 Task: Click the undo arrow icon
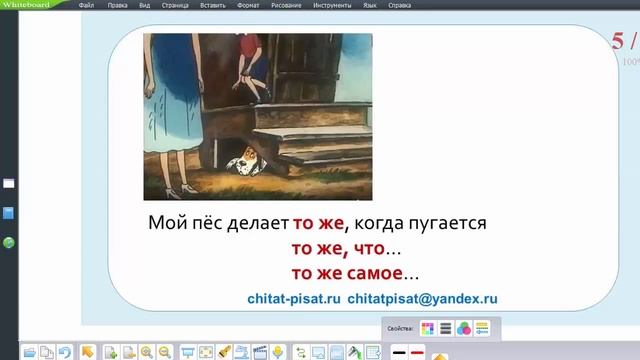pos(64,352)
